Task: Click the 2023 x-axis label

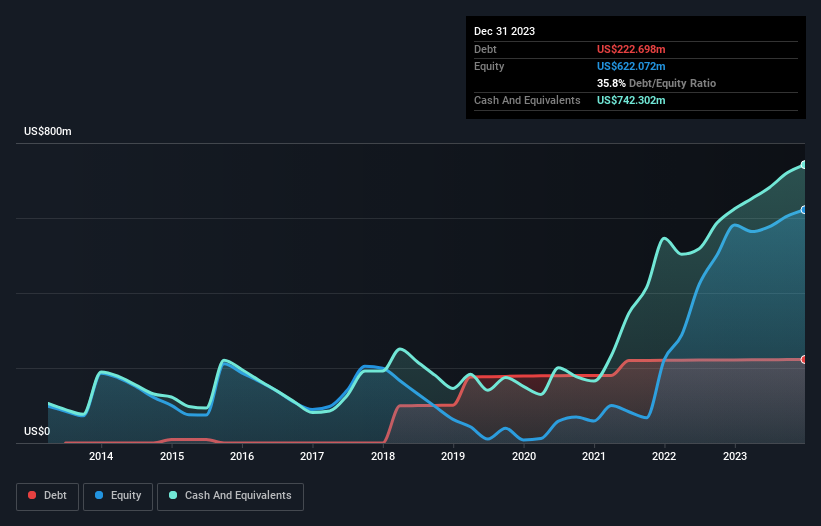Action: [735, 456]
